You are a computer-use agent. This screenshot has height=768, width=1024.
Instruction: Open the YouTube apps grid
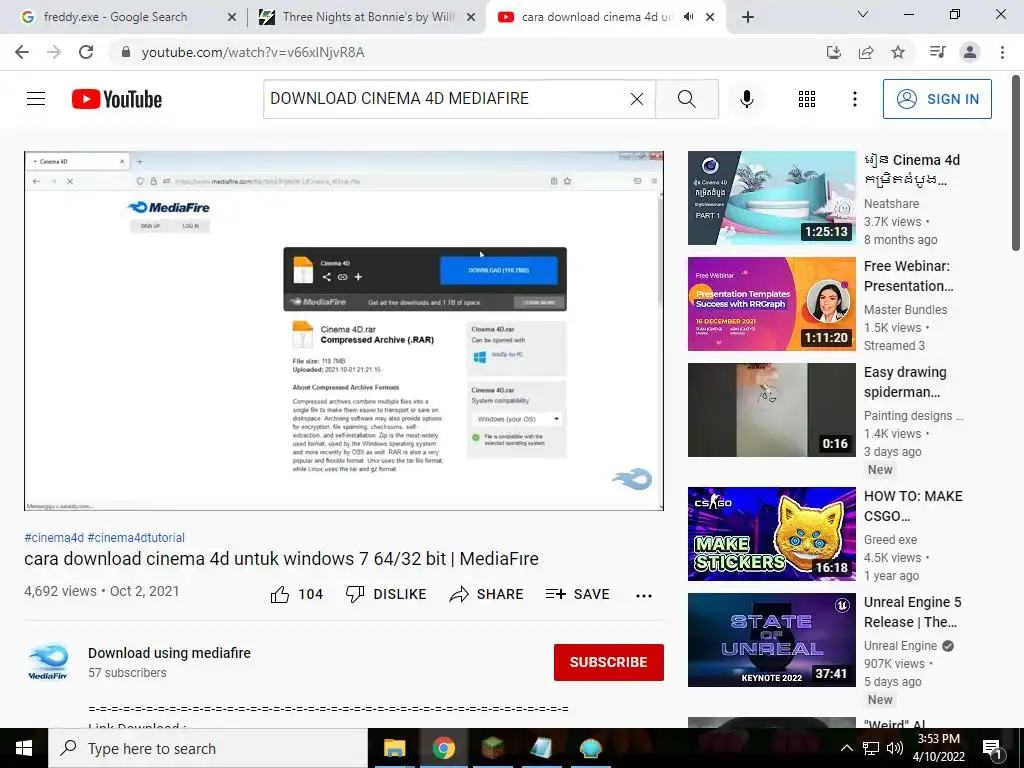[807, 99]
